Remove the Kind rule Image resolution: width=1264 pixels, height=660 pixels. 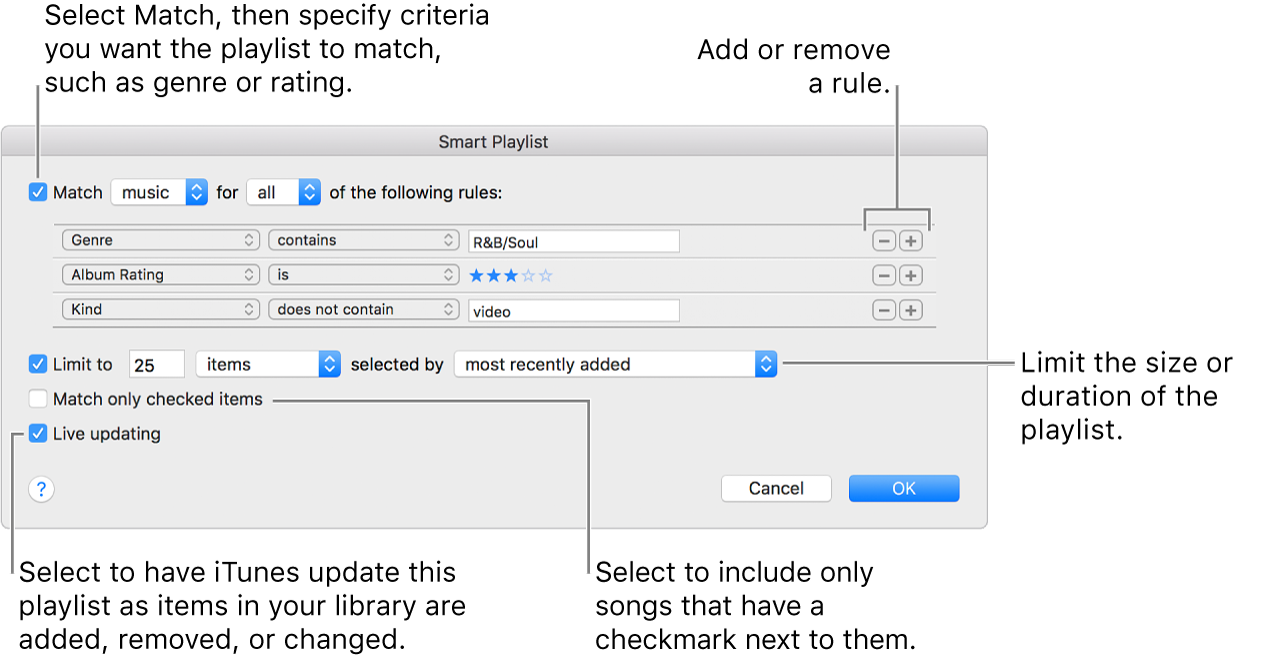click(884, 310)
